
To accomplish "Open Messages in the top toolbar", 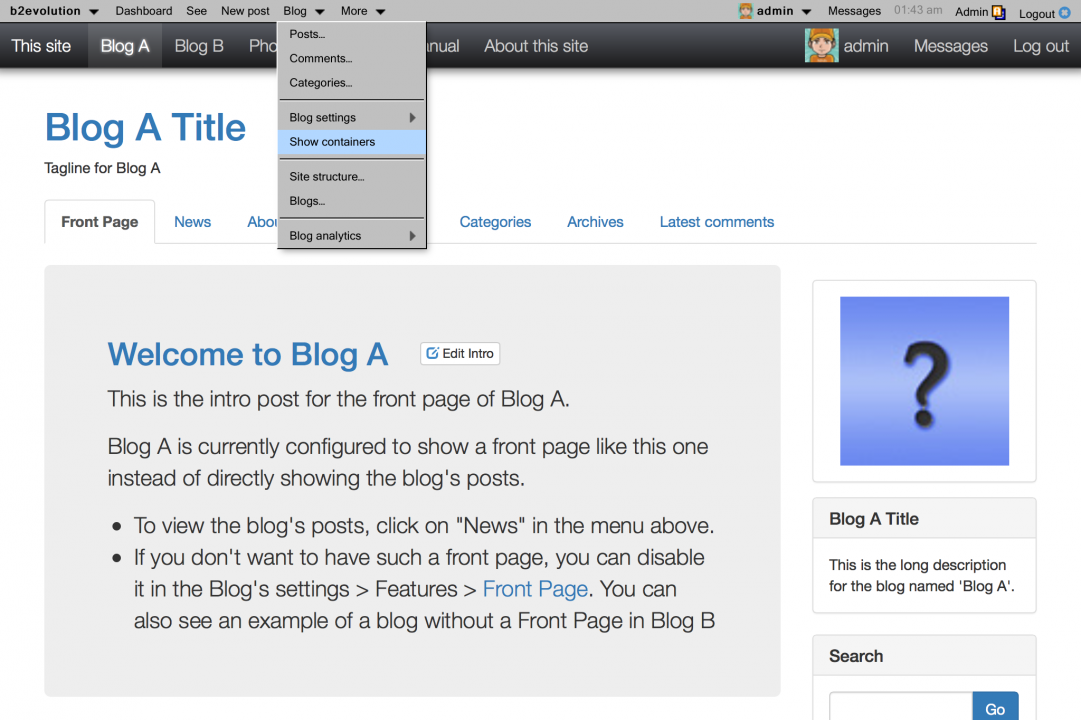I will click(x=854, y=11).
